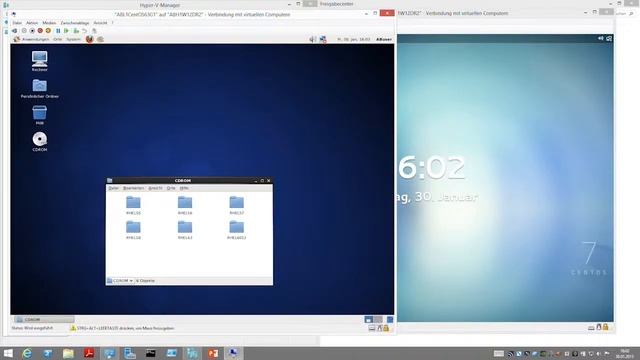This screenshot has width=640, height=360.
Task: Open the Aktion menu
Action: 32,23
